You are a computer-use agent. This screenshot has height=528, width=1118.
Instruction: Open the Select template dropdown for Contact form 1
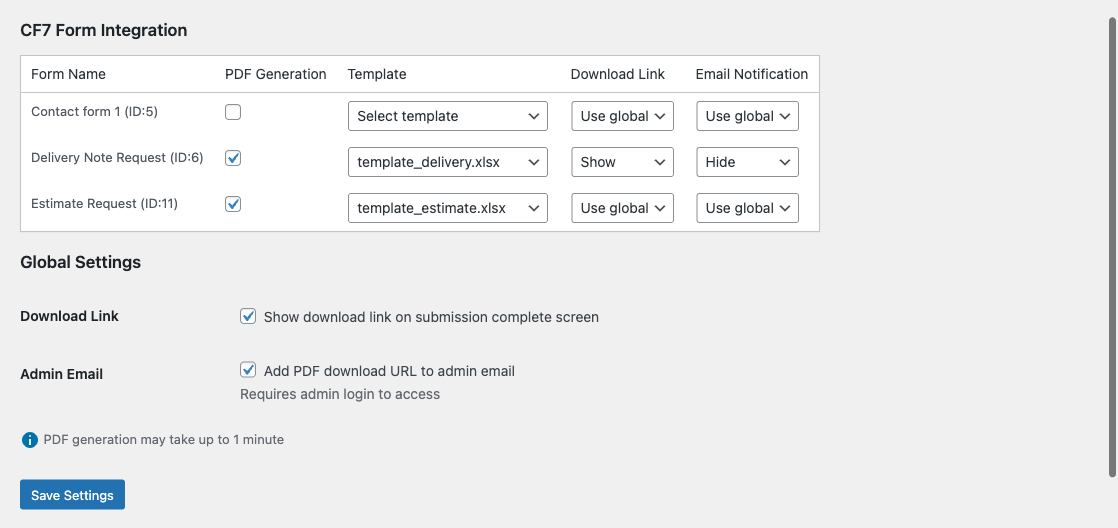447,116
